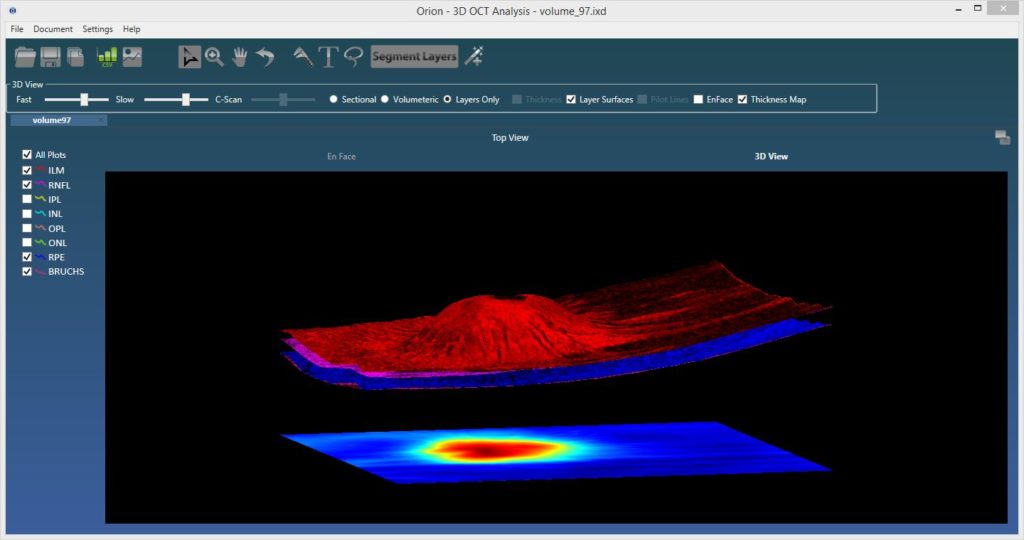The image size is (1024, 540).
Task: Open the Help menu
Action: 131,29
